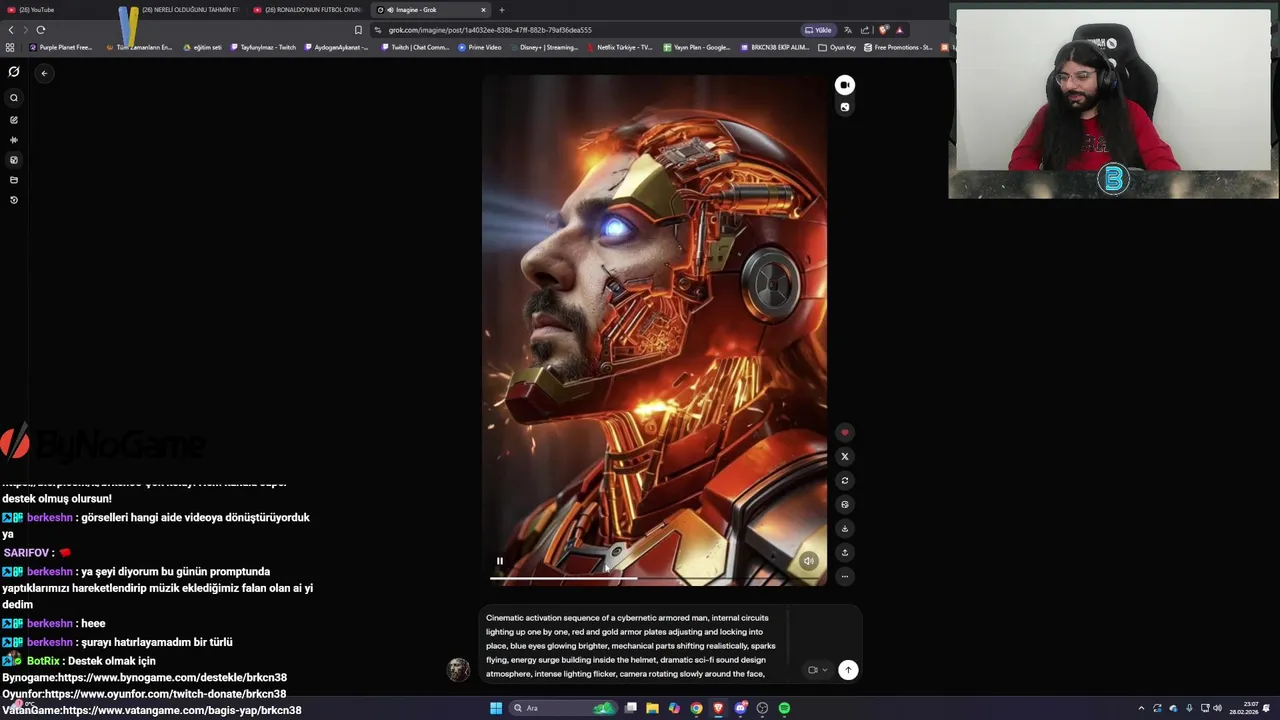Screen dimensions: 1280x720
Task: Click the share upload icon
Action: pos(845,553)
